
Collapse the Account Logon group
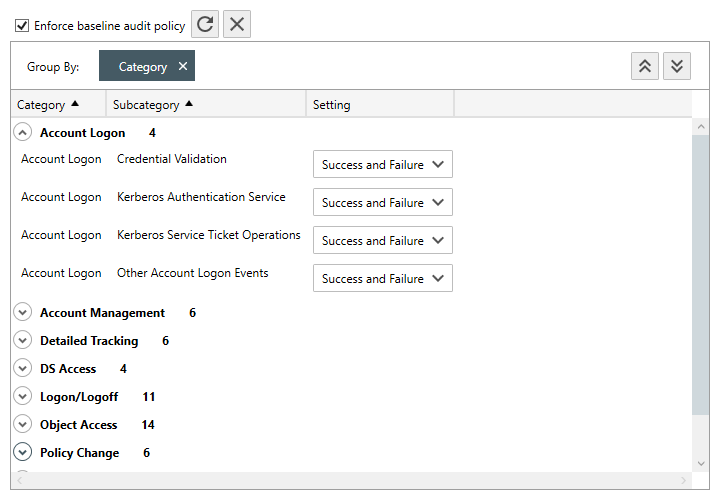coord(23,133)
